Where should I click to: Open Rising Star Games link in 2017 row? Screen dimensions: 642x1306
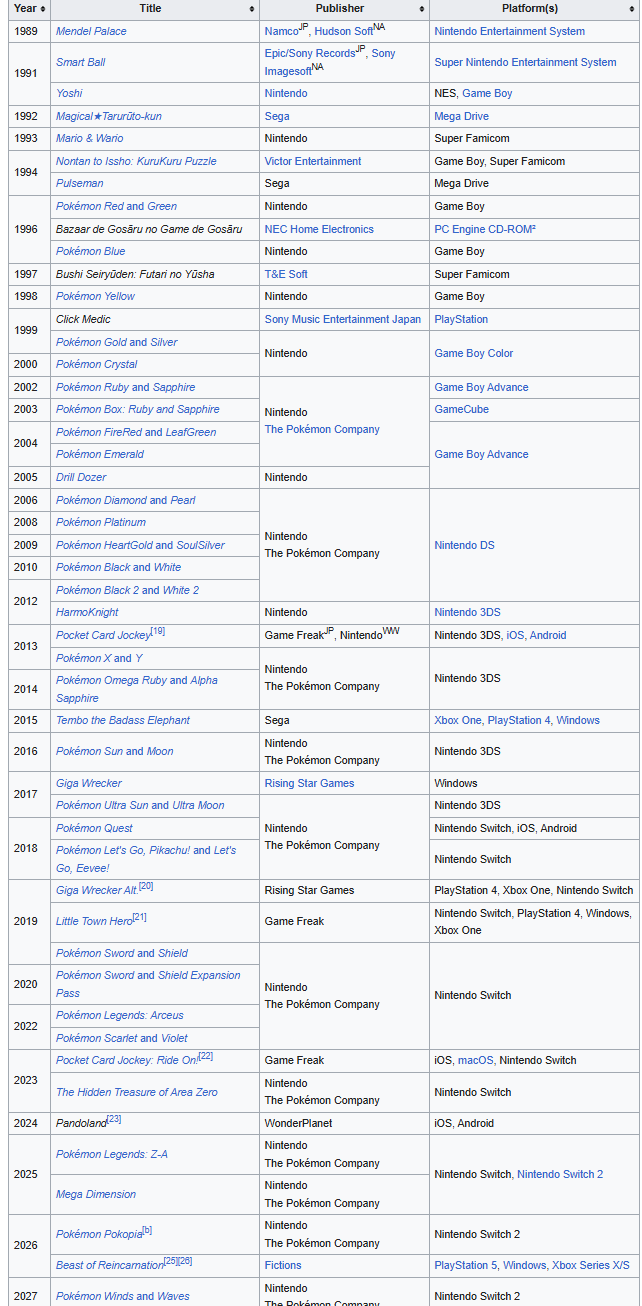click(309, 783)
